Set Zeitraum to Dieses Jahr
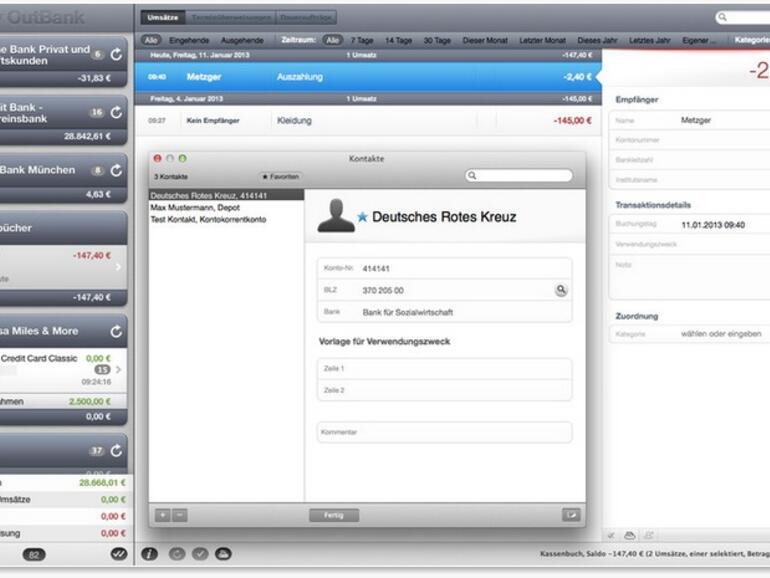The width and height of the screenshot is (770, 578). [x=597, y=40]
